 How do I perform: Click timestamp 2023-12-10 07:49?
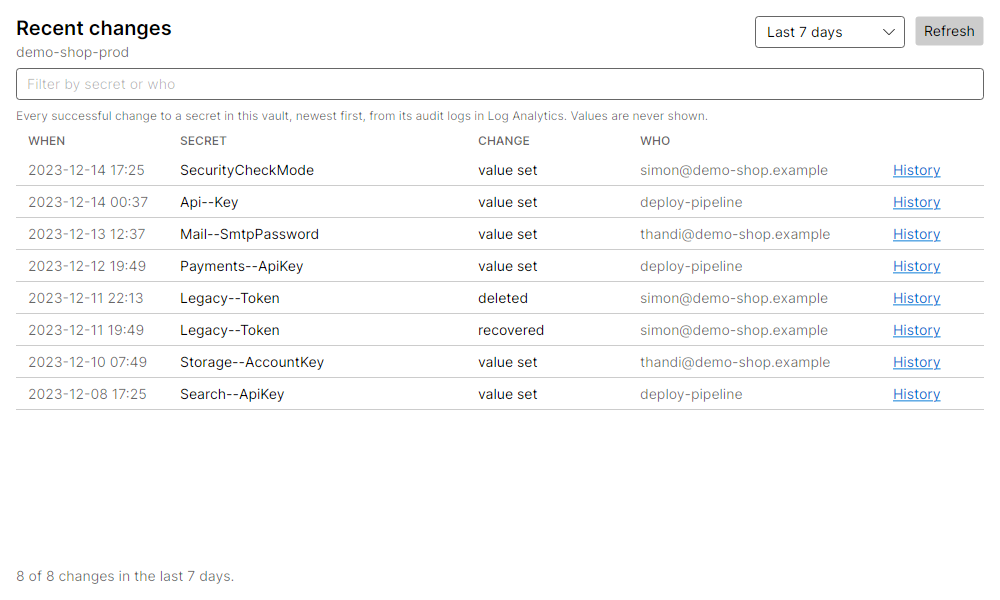click(87, 362)
